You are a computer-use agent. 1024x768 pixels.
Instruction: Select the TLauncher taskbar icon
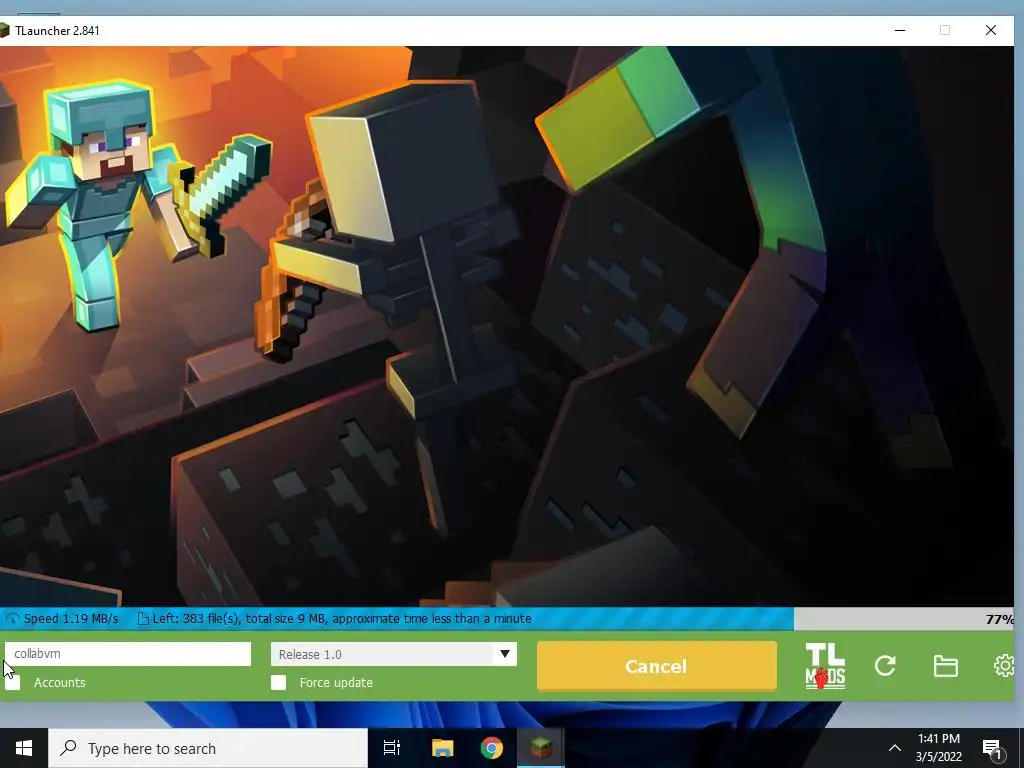click(541, 748)
